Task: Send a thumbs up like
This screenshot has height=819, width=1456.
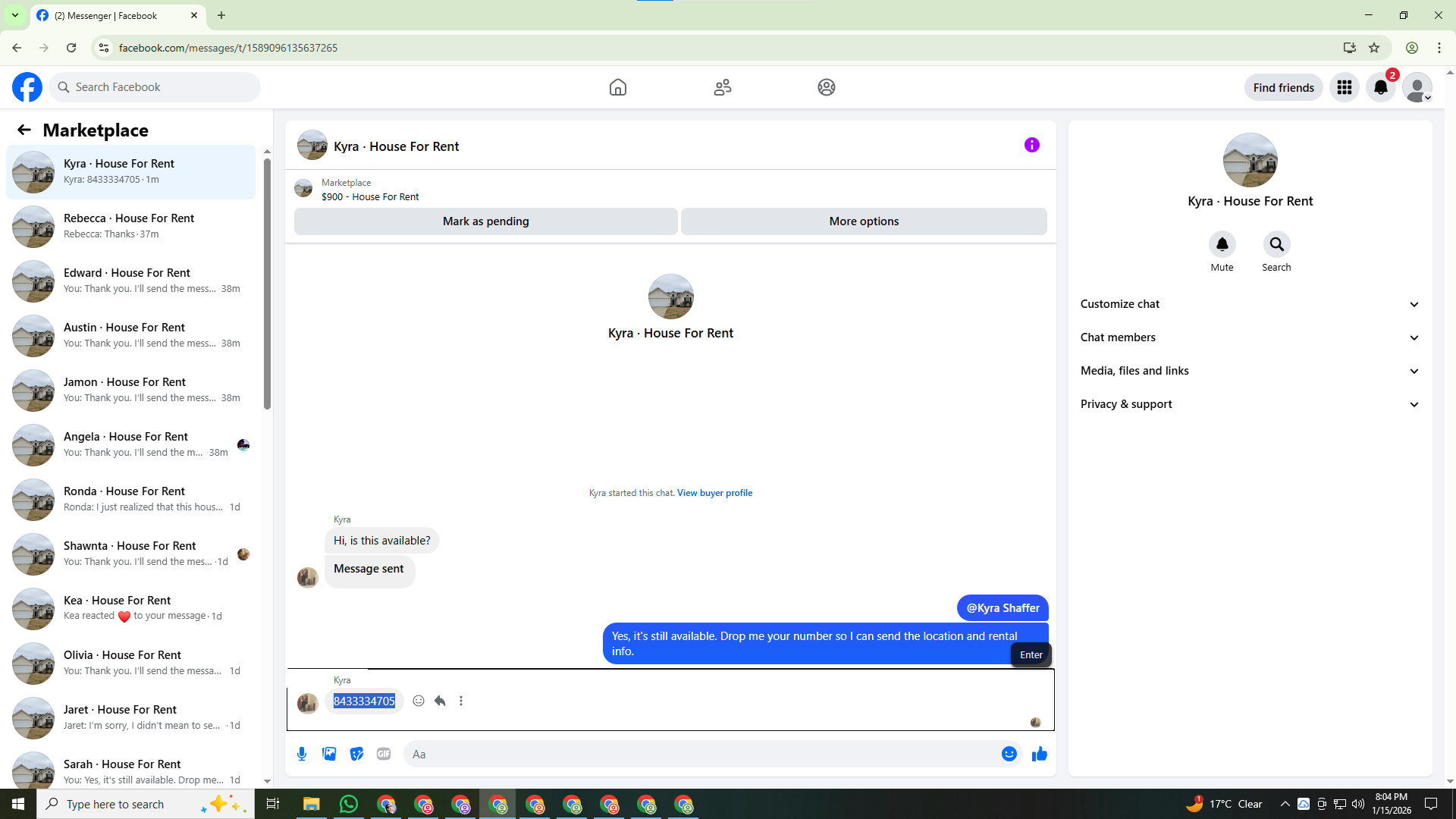Action: (1039, 754)
